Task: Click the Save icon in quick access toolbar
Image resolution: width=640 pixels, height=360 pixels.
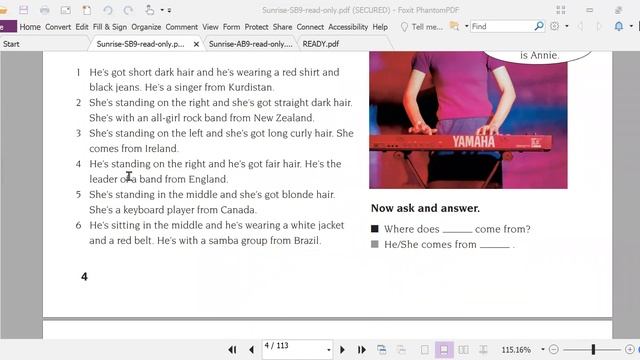Action: (x=24, y=10)
